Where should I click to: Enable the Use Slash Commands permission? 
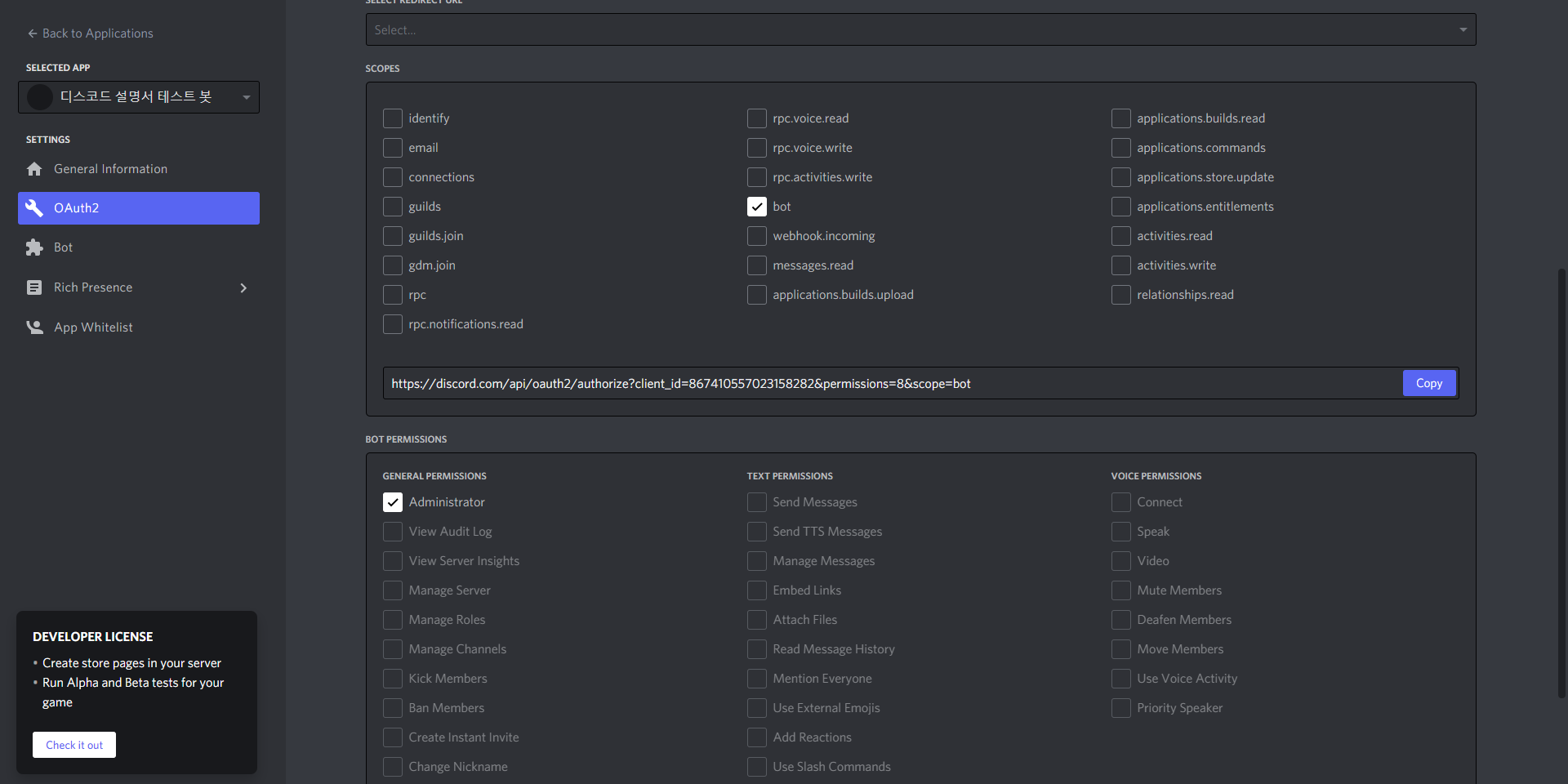pyautogui.click(x=757, y=767)
